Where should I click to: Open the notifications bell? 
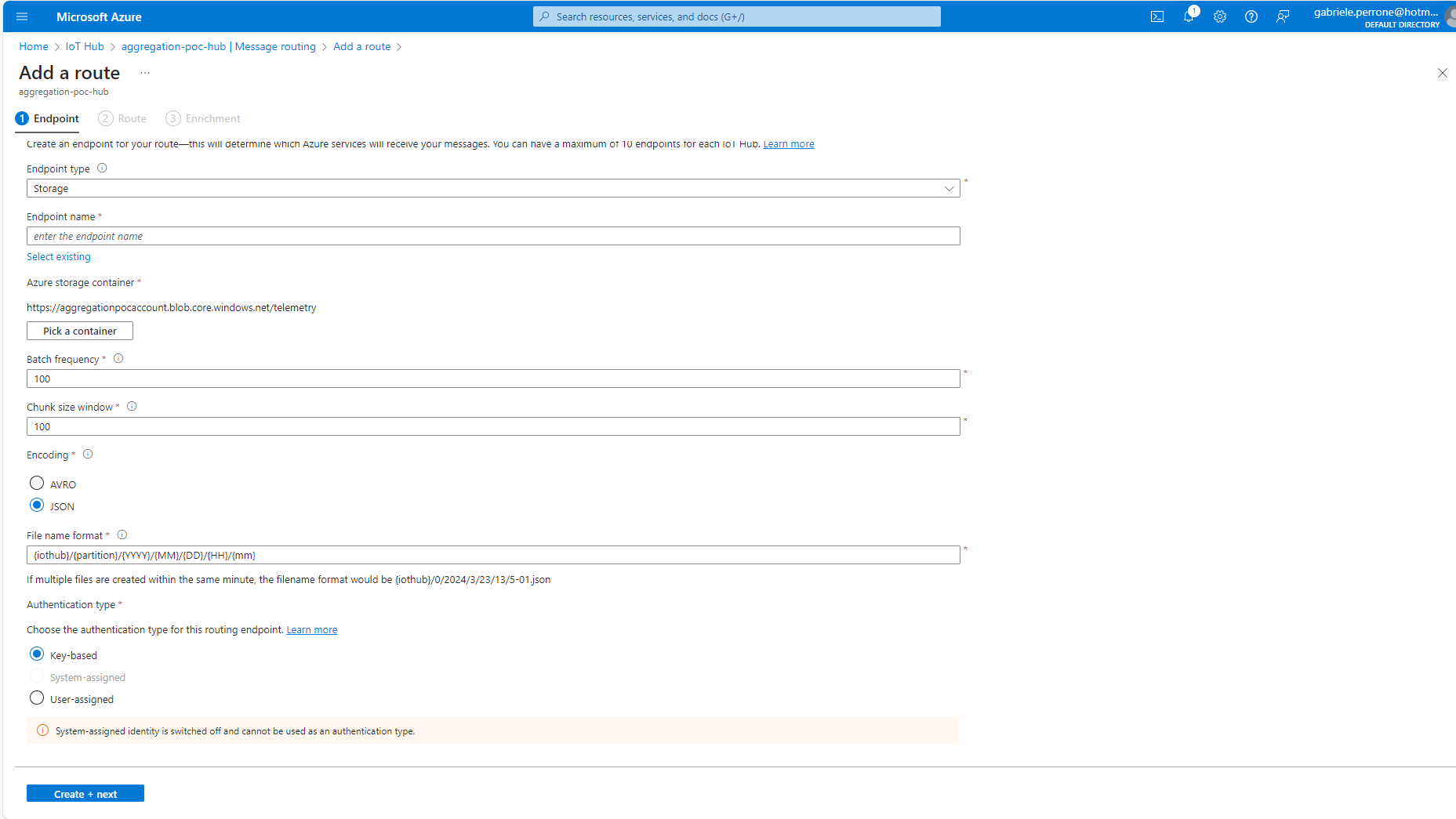(x=1189, y=16)
